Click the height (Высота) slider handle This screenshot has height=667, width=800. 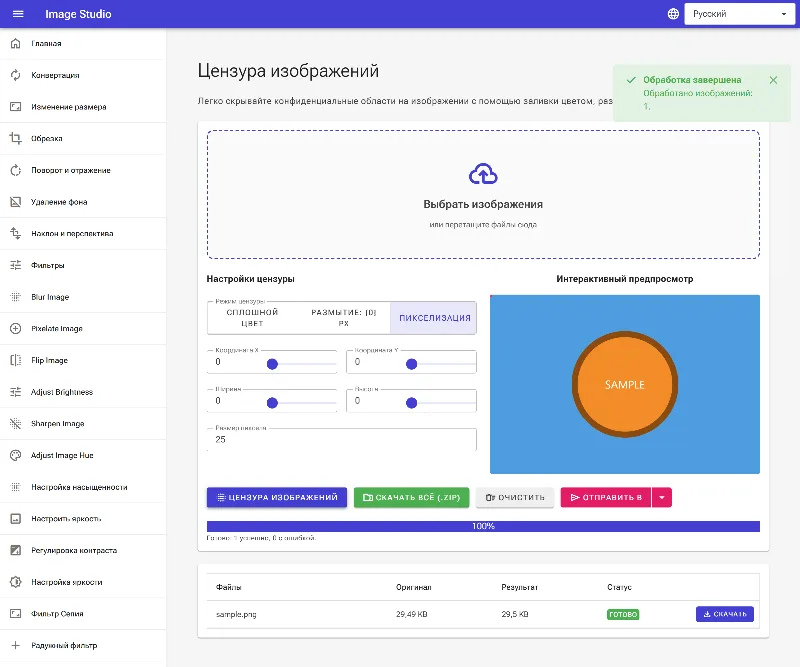tap(412, 403)
